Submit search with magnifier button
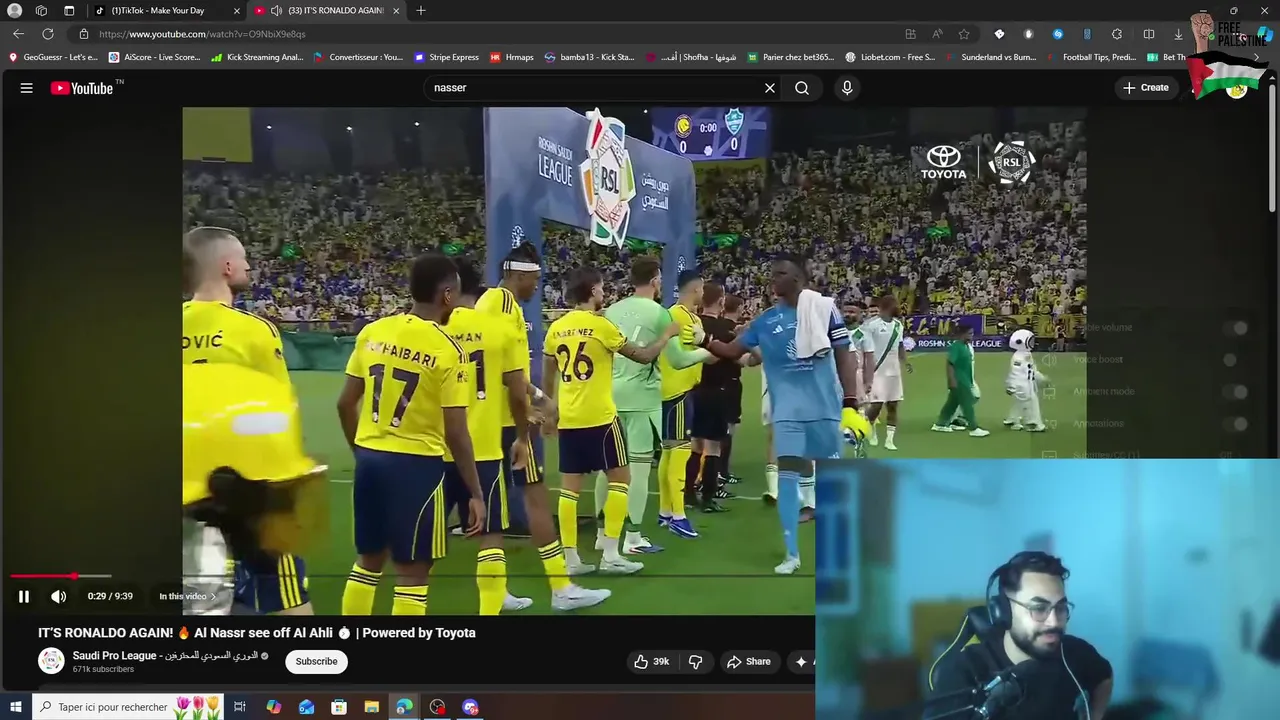Screen dimensions: 1280x720 (x=802, y=88)
